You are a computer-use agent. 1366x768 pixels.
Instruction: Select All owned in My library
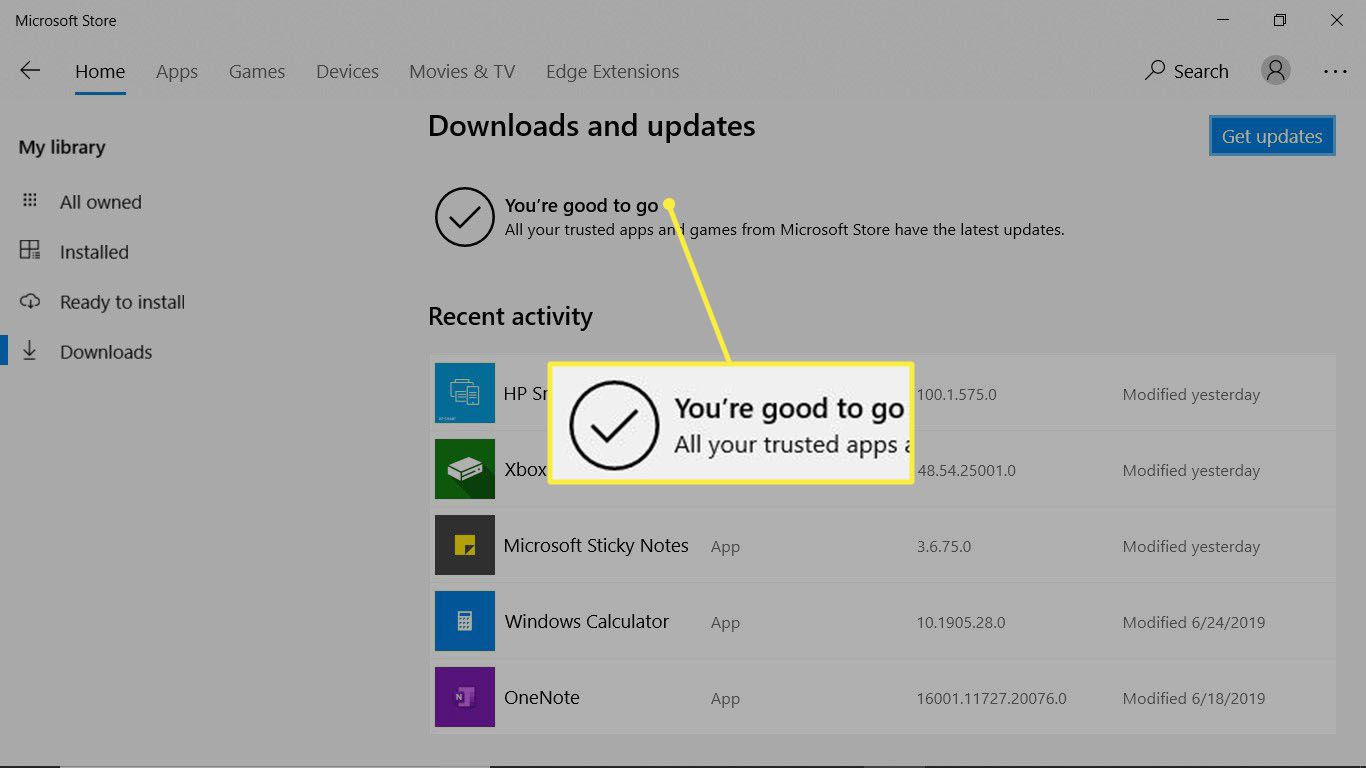101,202
